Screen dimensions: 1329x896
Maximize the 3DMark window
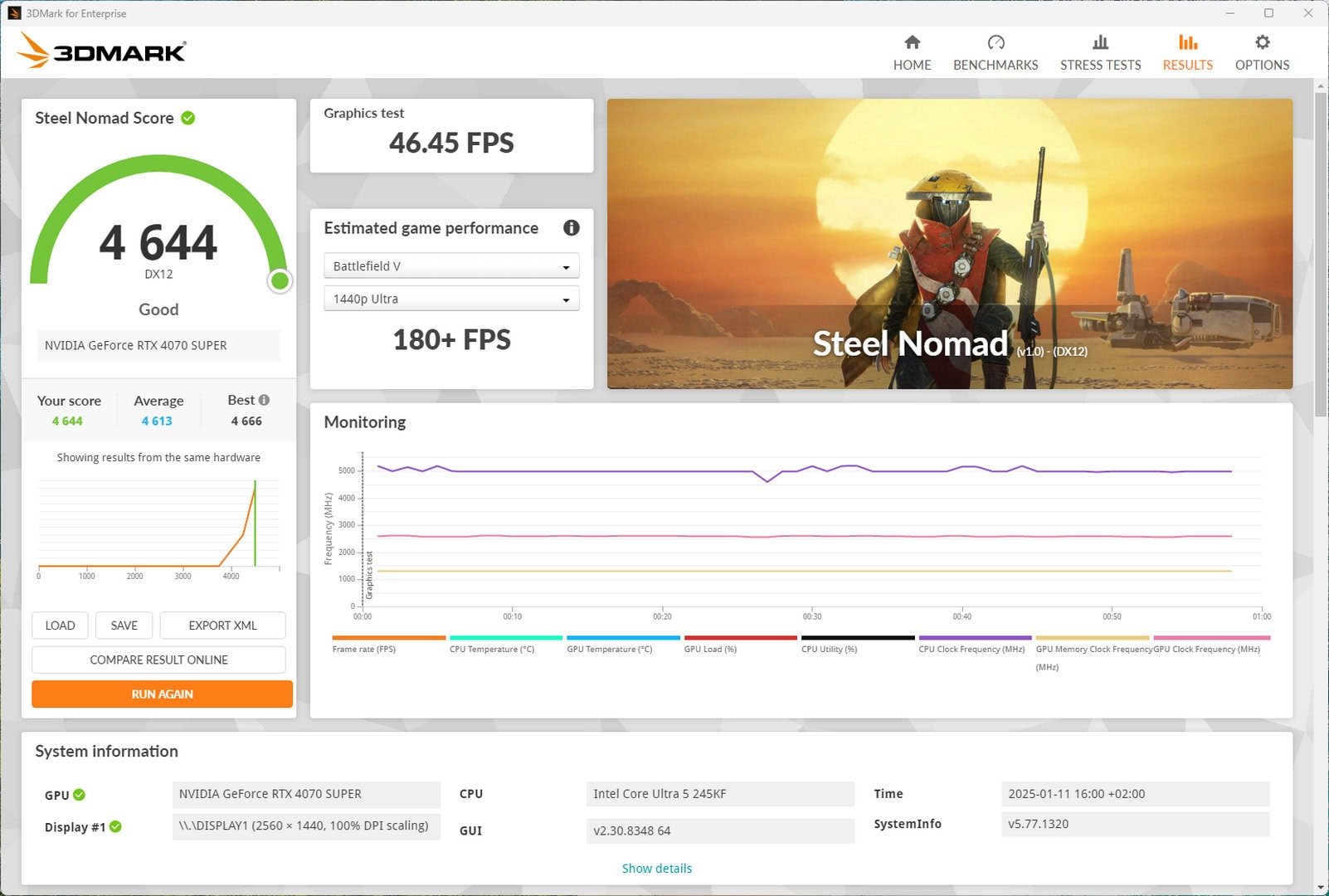pos(1268,13)
